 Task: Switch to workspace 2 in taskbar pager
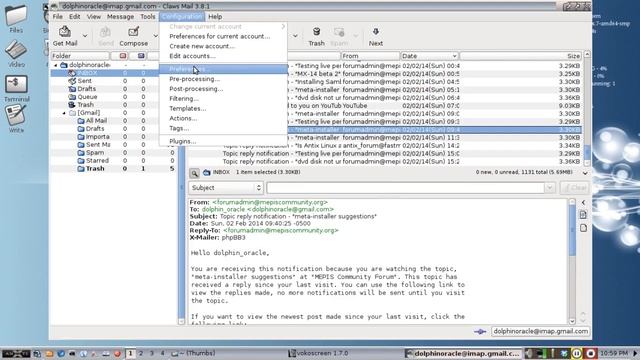[141, 353]
